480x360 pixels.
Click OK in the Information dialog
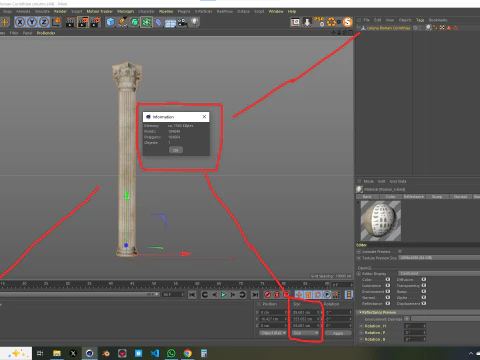pos(176,150)
